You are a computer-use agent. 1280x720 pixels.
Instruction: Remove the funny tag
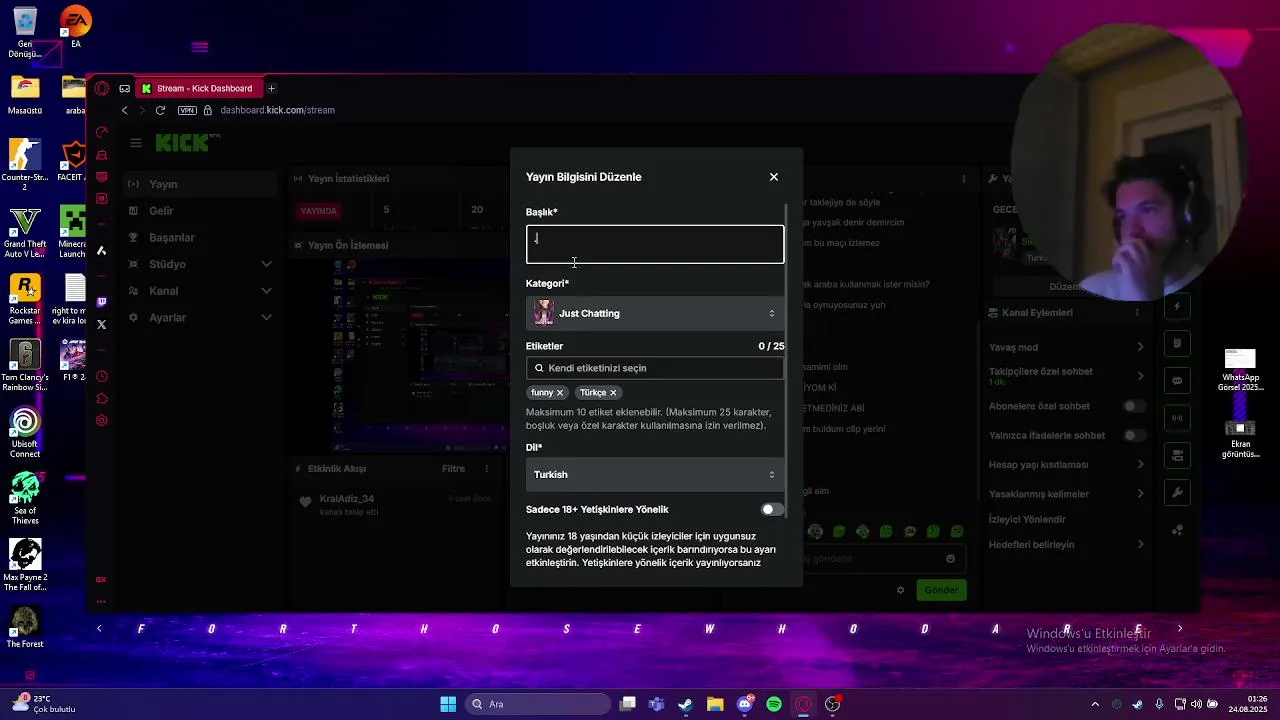[x=560, y=393]
